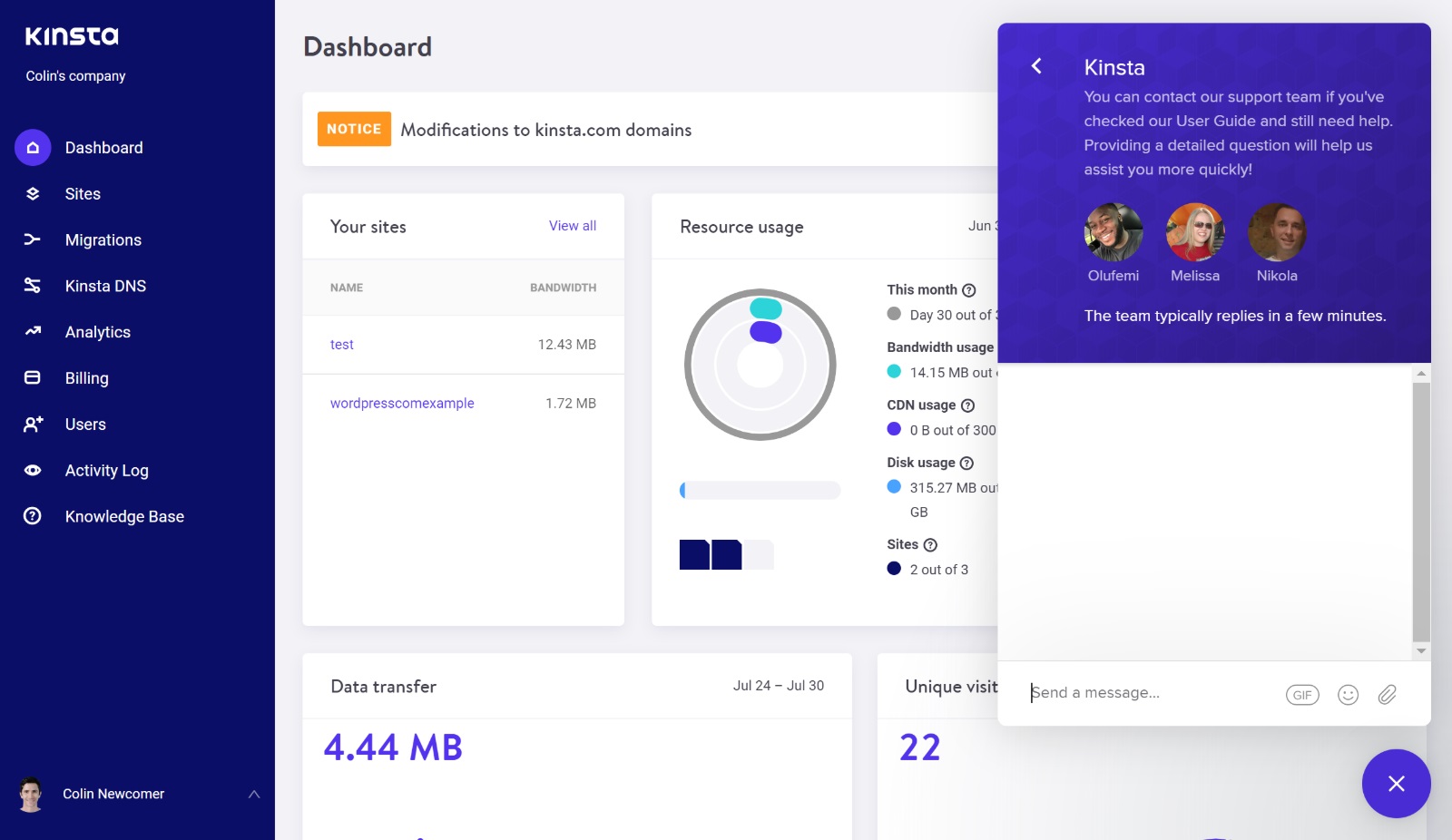The height and width of the screenshot is (840, 1452).
Task: Click the Jul 24 – Jul 30 date range
Action: coord(779,686)
